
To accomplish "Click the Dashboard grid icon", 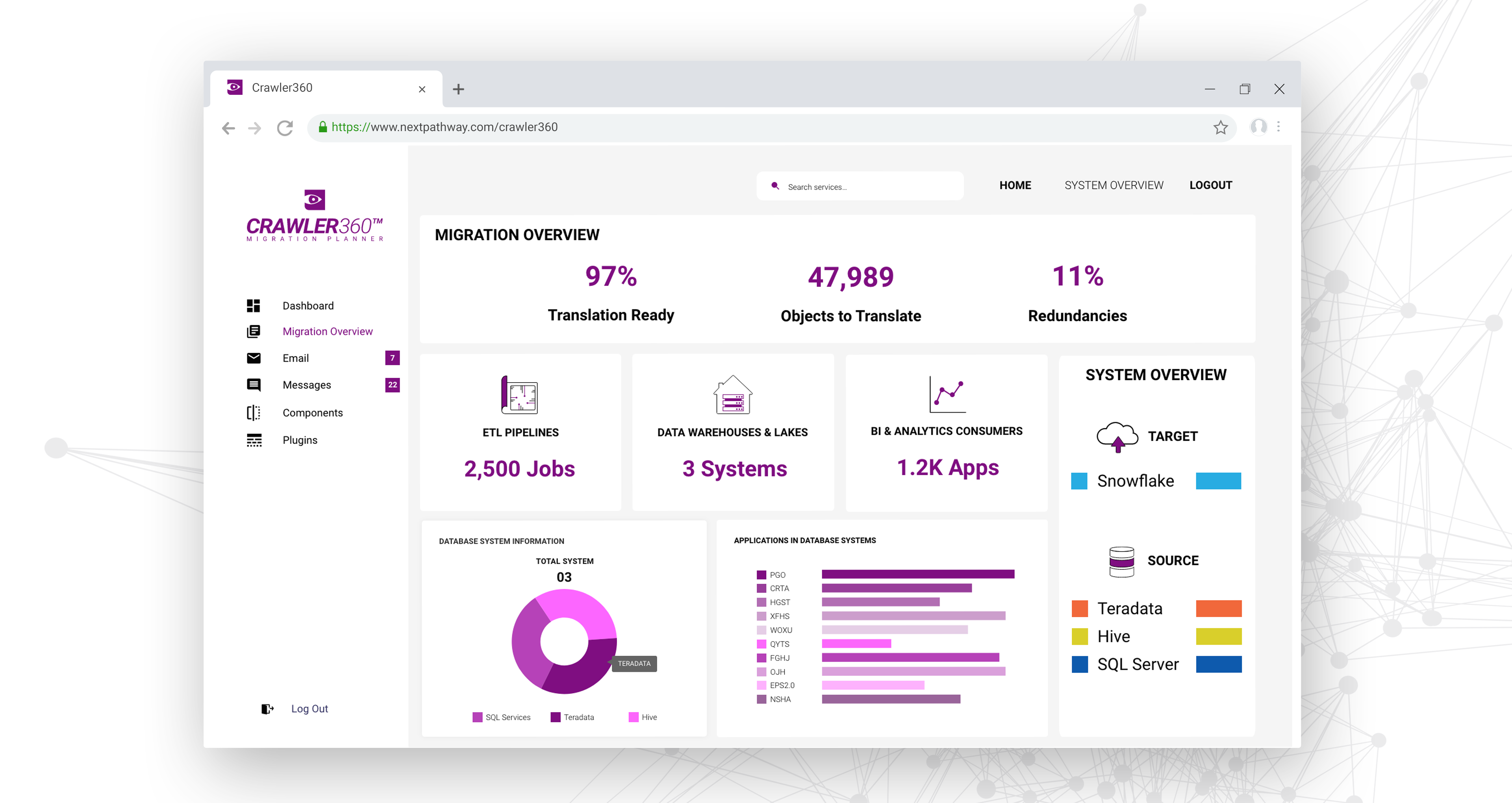I will [254, 306].
